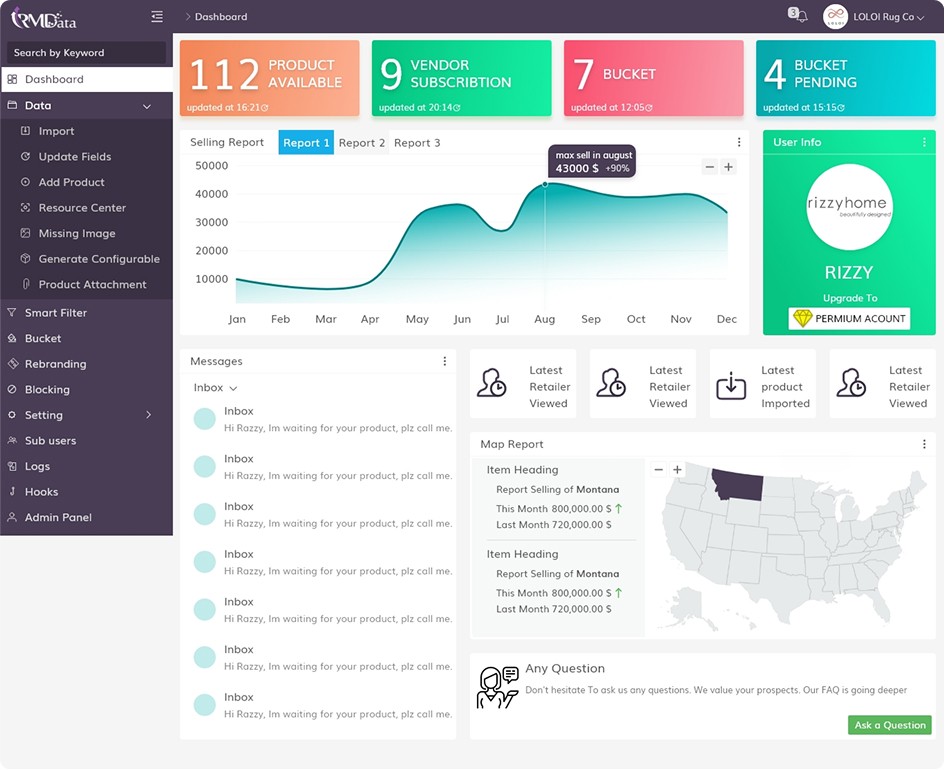Viewport: 945px width, 770px height.
Task: Click the Resource Center icon
Action: pyautogui.click(x=25, y=208)
